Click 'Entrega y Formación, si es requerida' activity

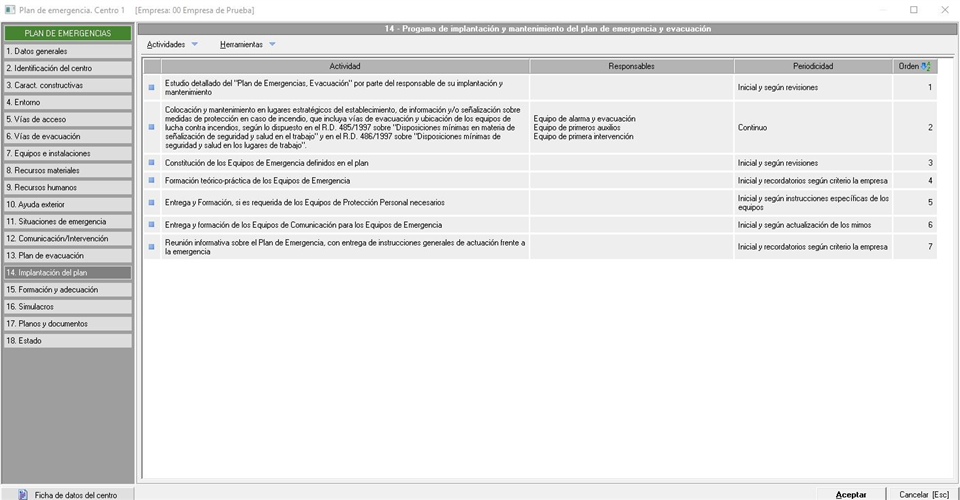click(345, 203)
